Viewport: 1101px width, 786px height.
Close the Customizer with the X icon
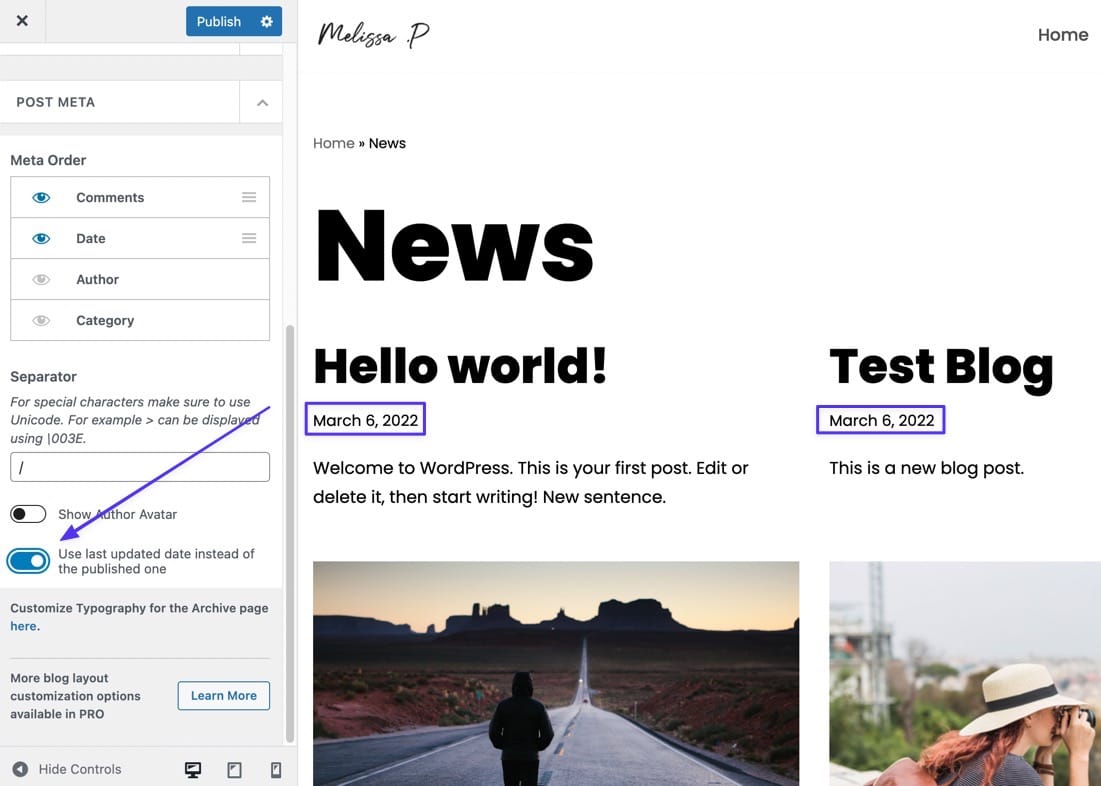click(x=22, y=21)
